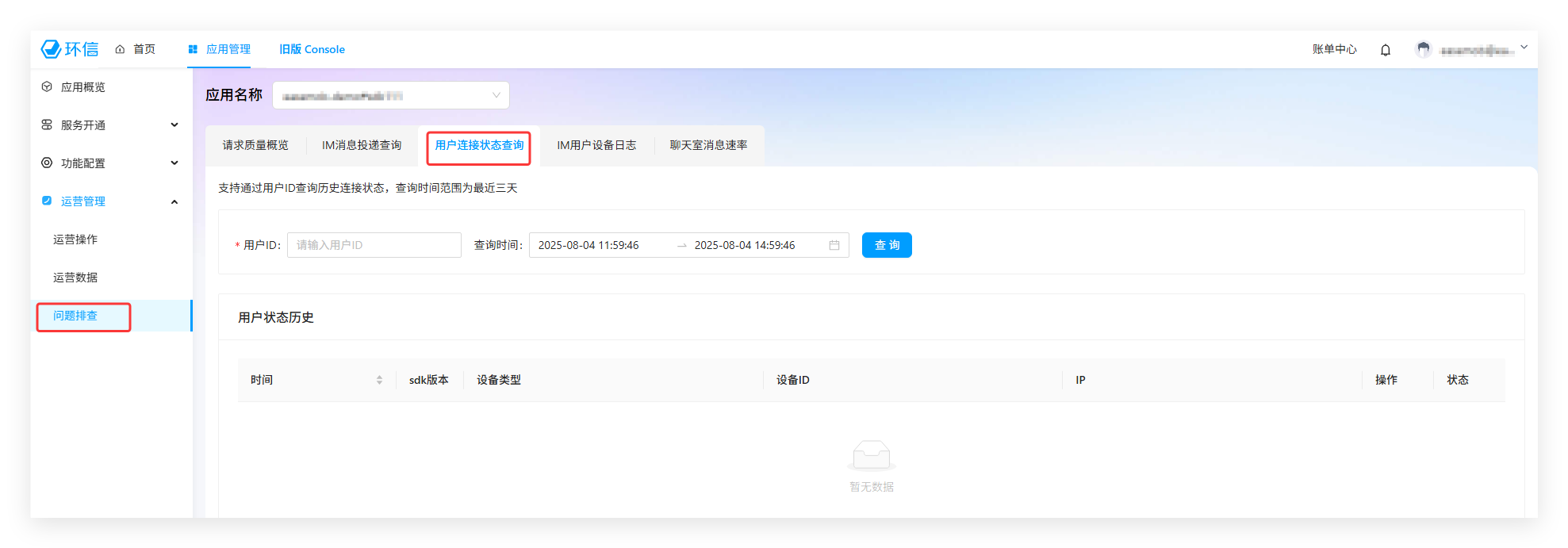Click the 服务开通 sidebar icon

click(x=47, y=125)
